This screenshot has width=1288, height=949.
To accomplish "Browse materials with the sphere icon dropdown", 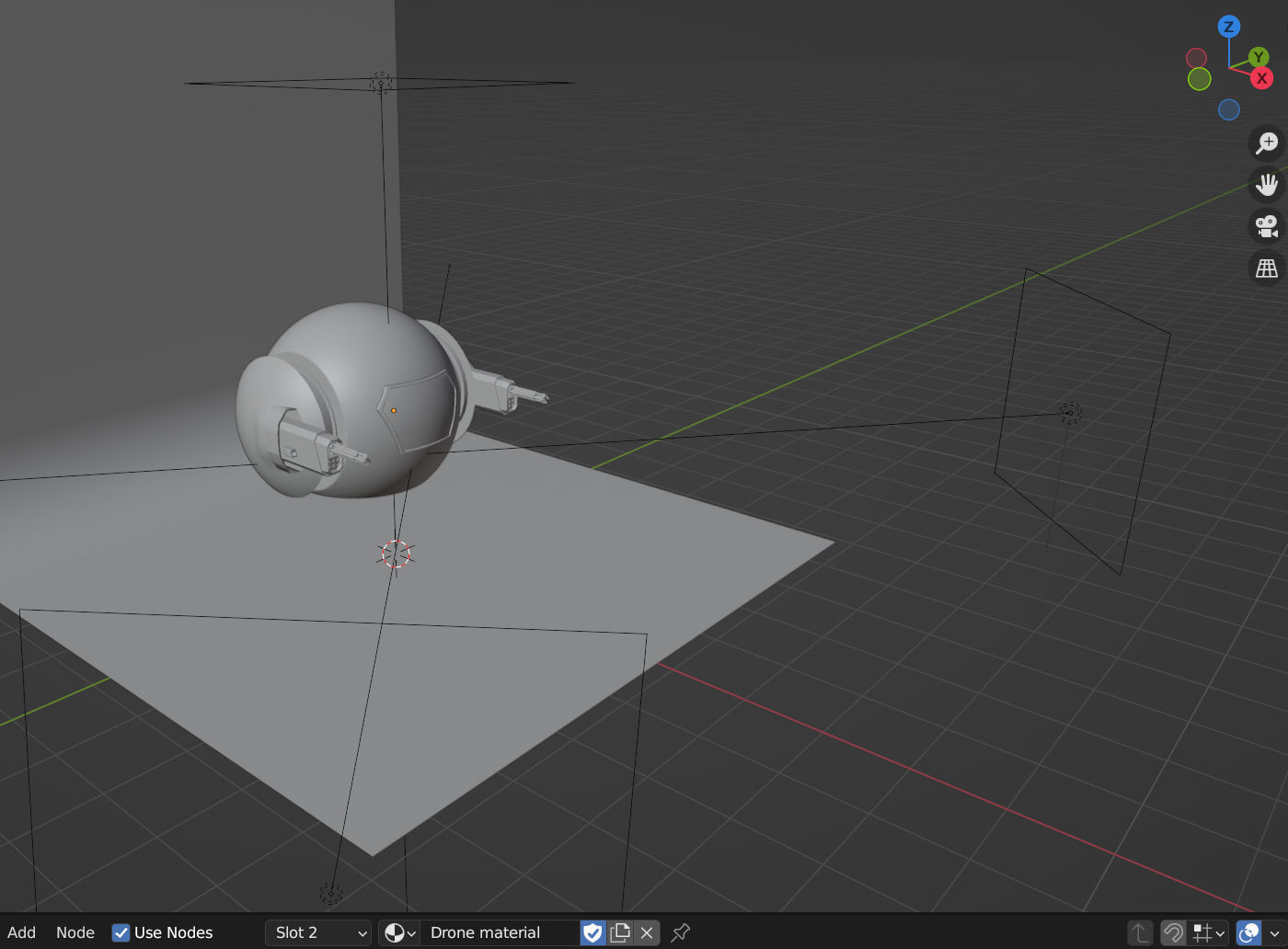I will [x=399, y=932].
